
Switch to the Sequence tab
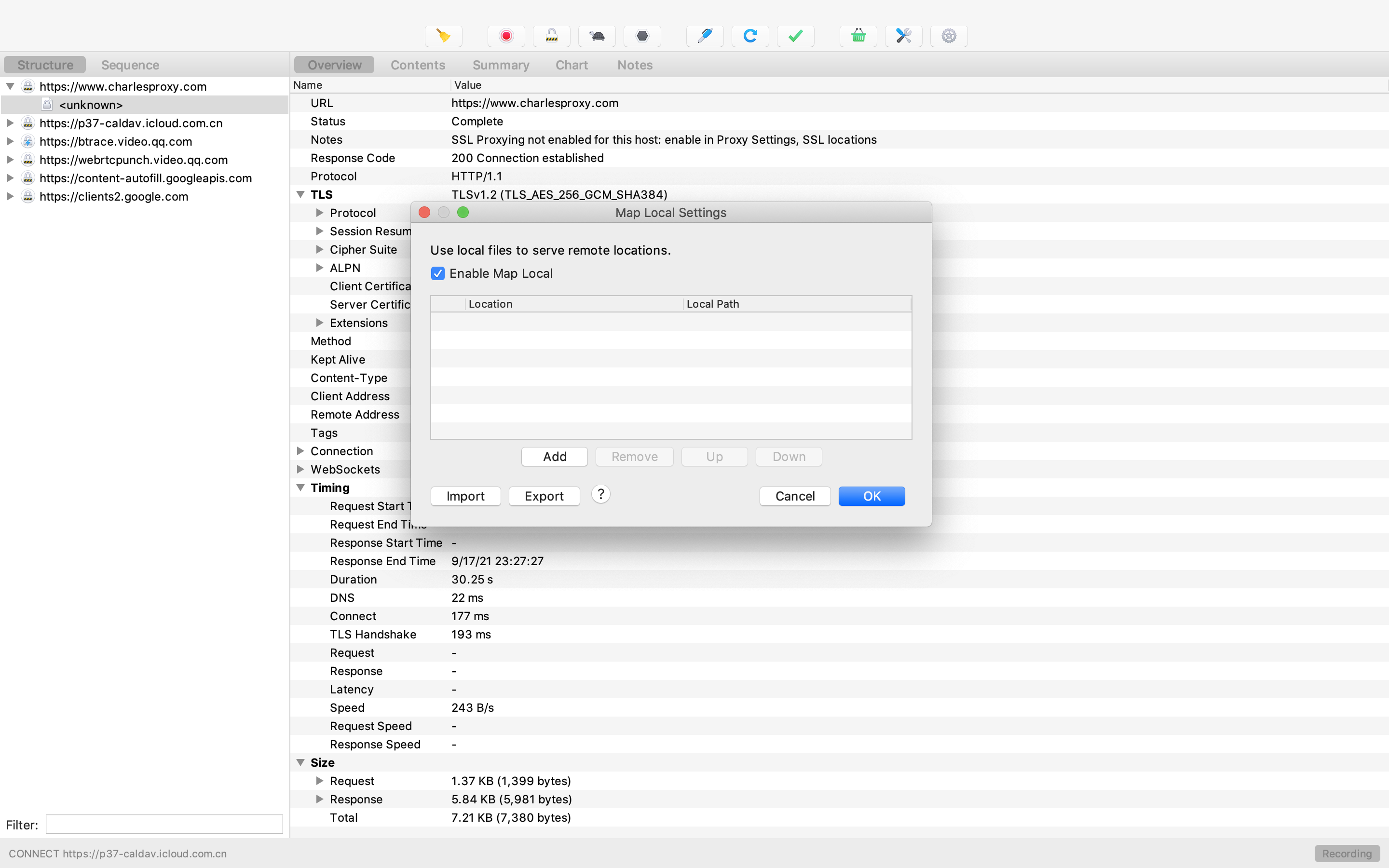(x=130, y=65)
